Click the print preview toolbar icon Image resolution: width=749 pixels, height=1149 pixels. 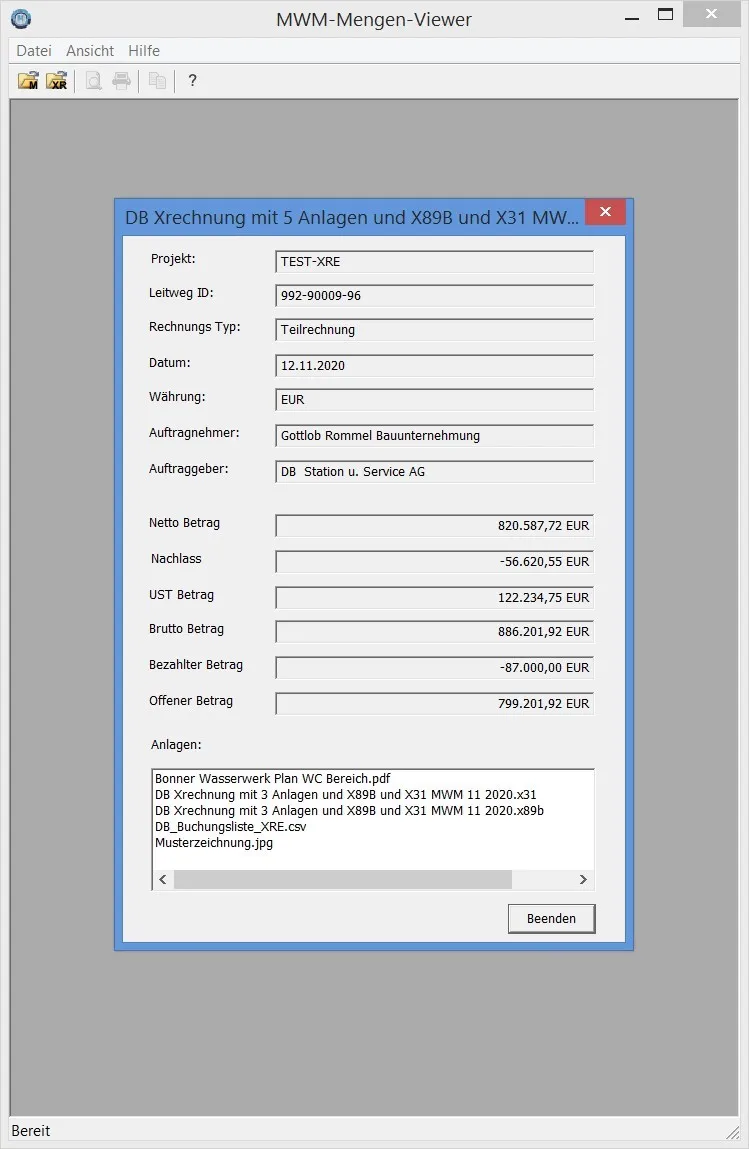coord(93,81)
